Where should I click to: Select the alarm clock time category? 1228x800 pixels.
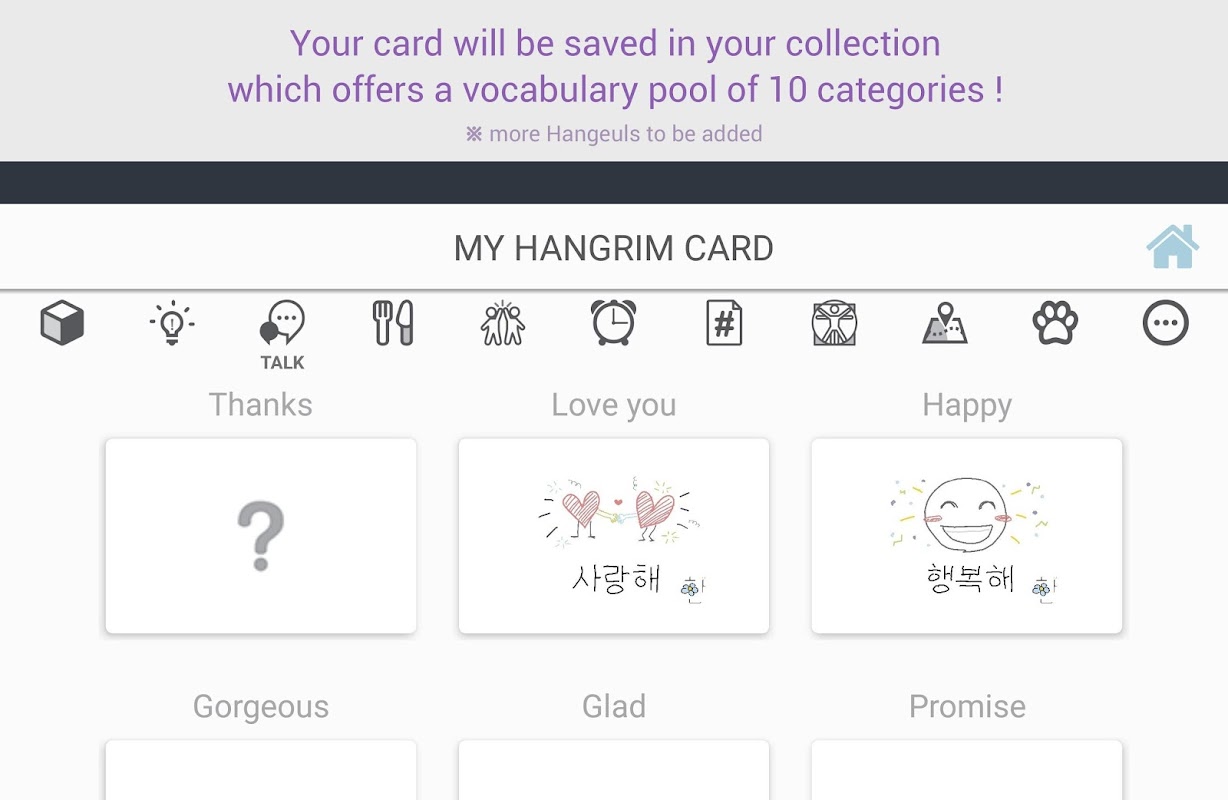[613, 324]
